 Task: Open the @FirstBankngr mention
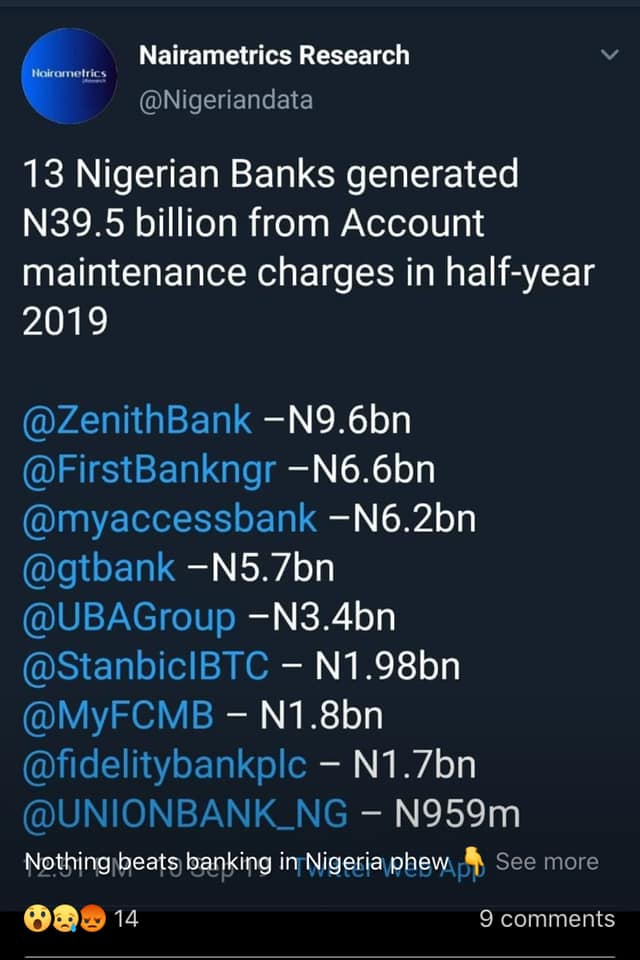pos(148,470)
